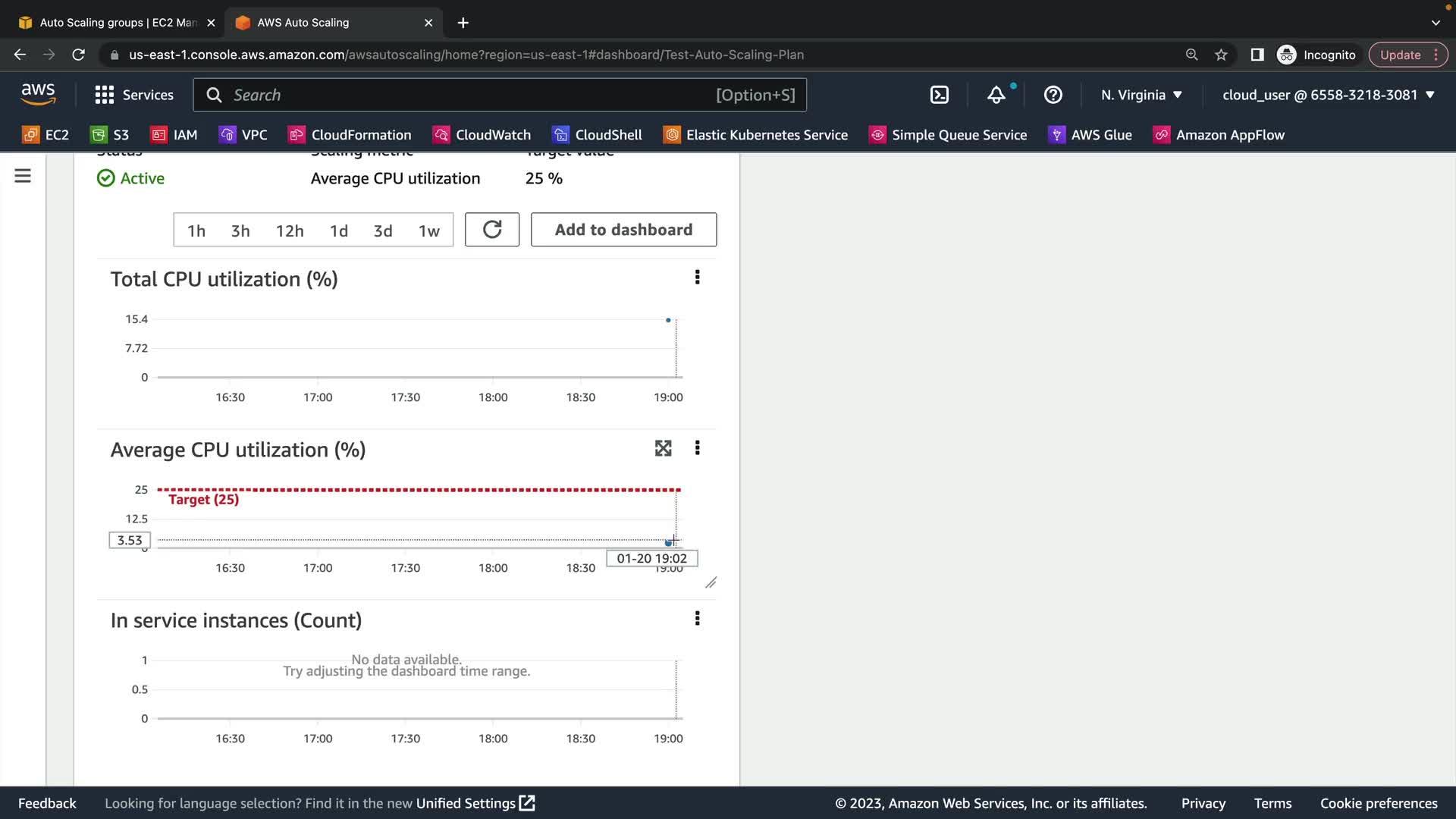This screenshot has height=819, width=1456.
Task: Select the 1h time range
Action: [196, 231]
